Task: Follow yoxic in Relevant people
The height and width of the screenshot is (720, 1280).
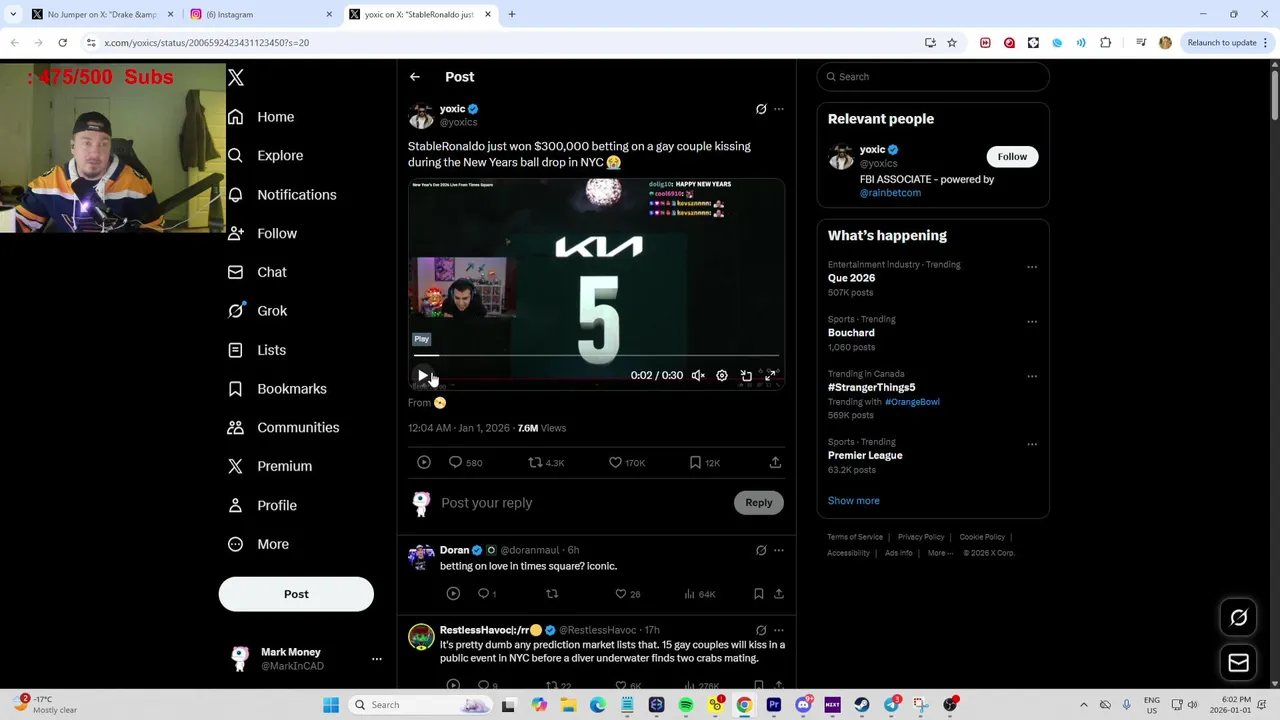Action: pos(1012,156)
